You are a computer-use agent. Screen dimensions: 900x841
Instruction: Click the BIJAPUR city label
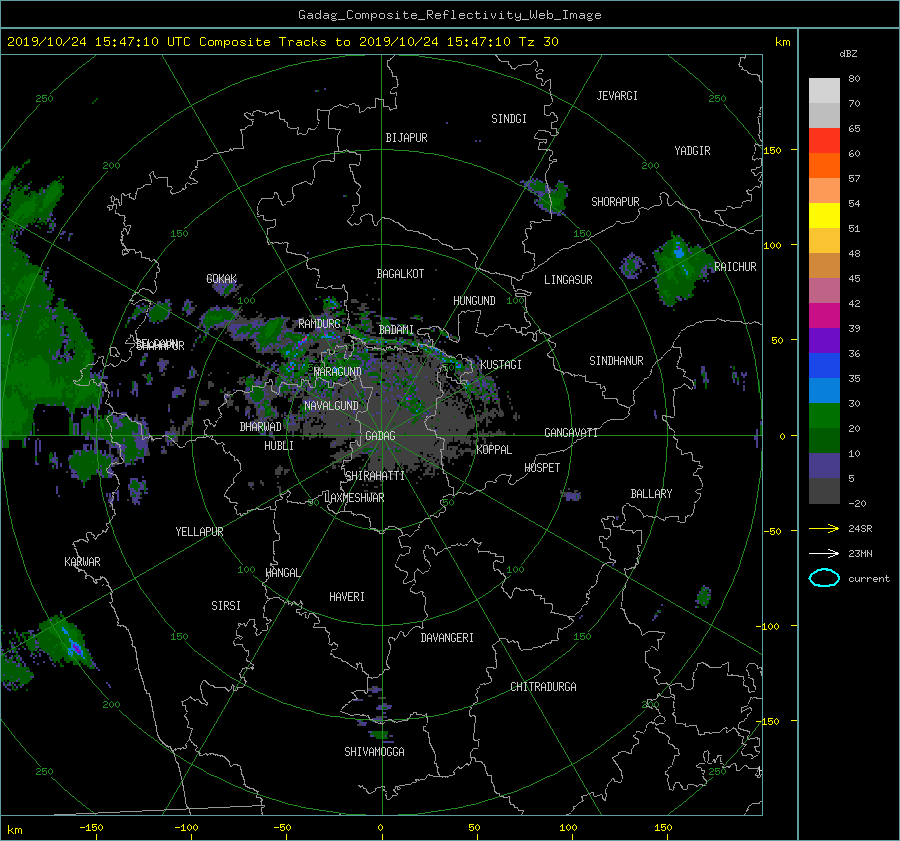(406, 138)
